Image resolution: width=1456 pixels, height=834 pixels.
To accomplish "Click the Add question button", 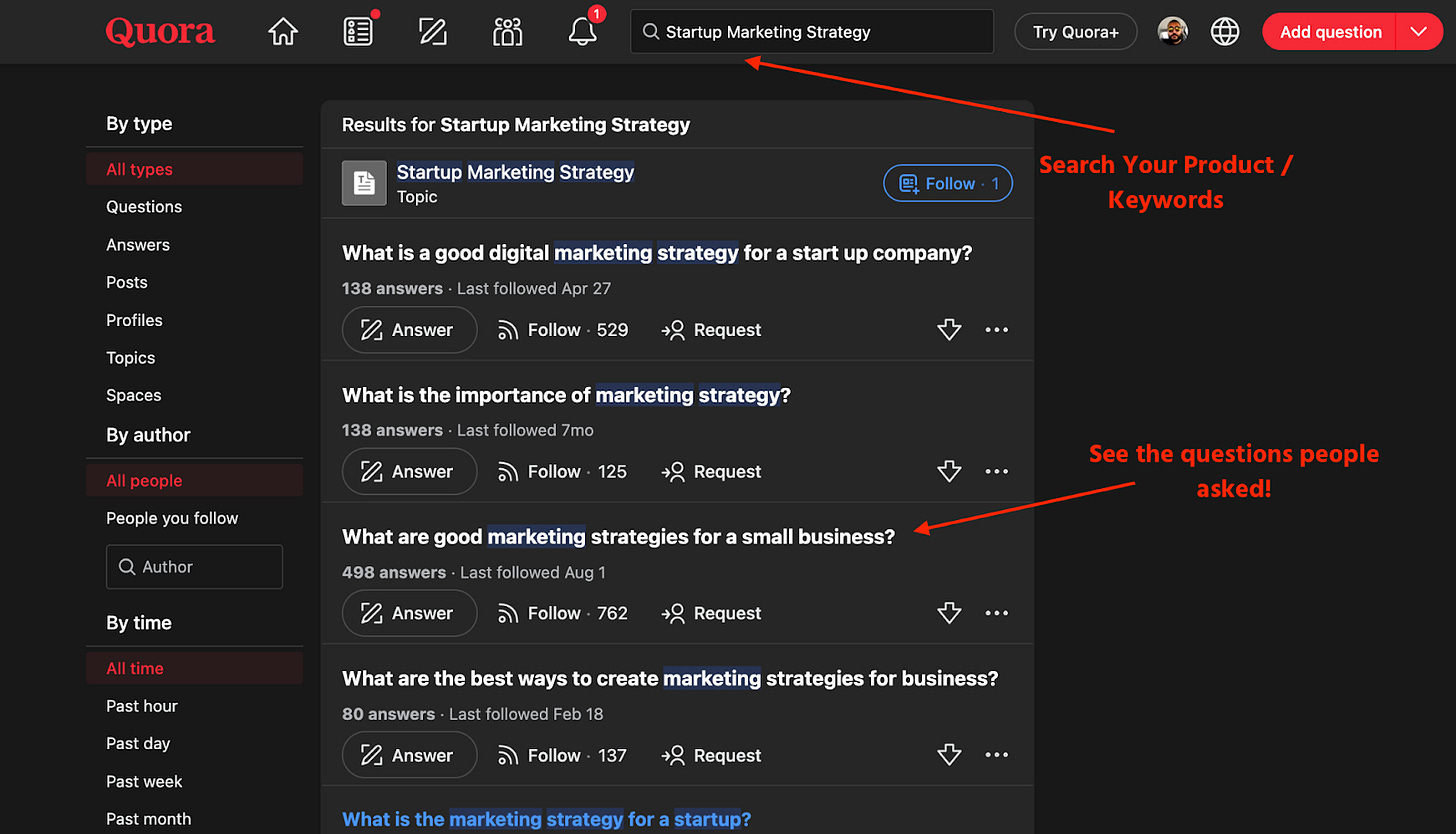I will [x=1330, y=32].
